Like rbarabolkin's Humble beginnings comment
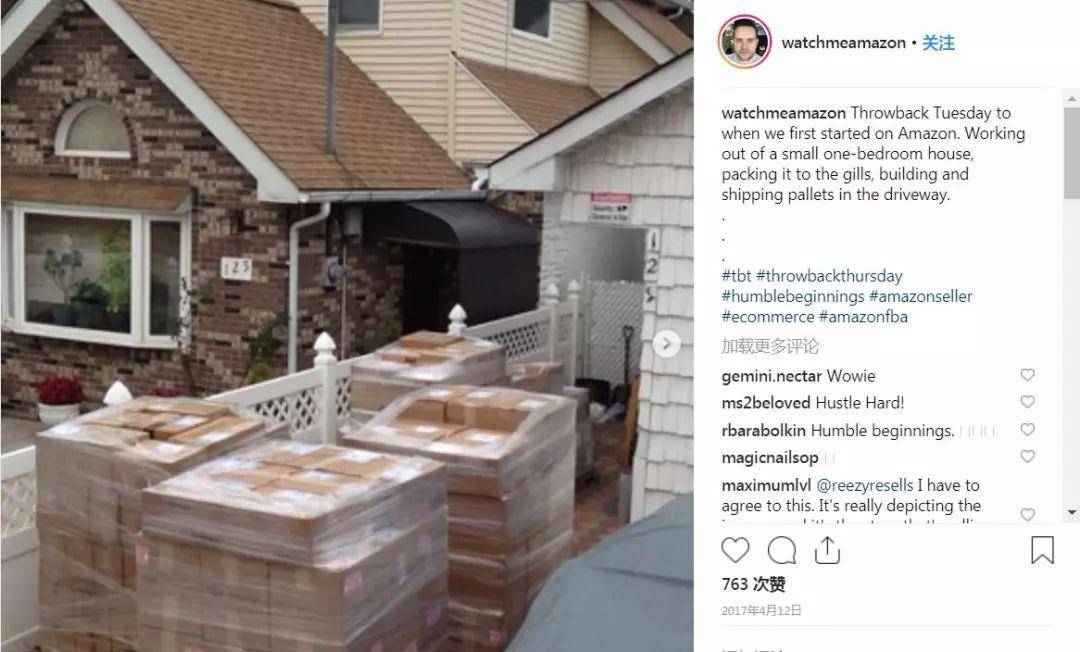The height and width of the screenshot is (652, 1080). point(1027,429)
